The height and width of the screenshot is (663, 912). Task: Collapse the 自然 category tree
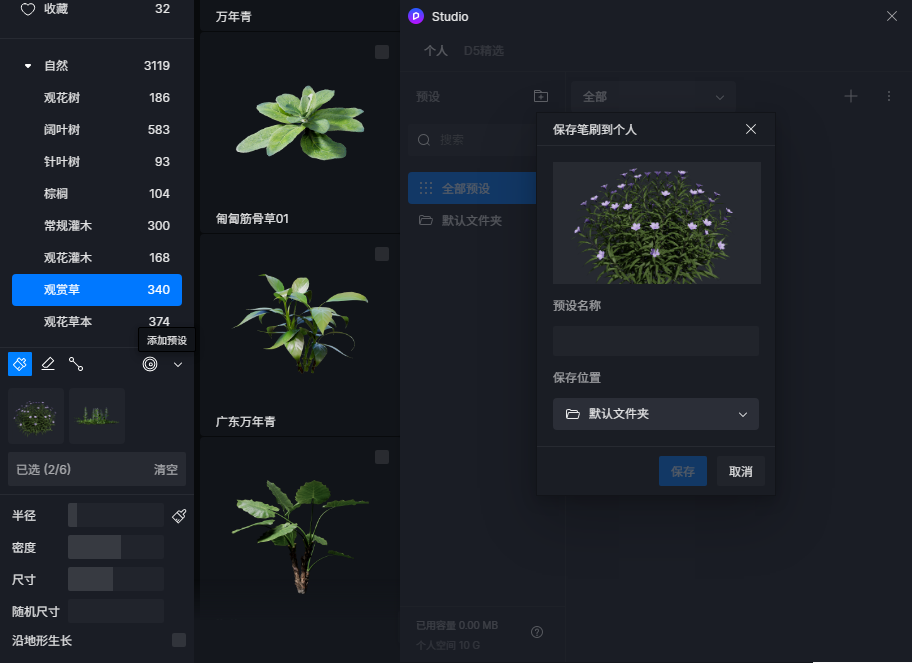tap(28, 66)
